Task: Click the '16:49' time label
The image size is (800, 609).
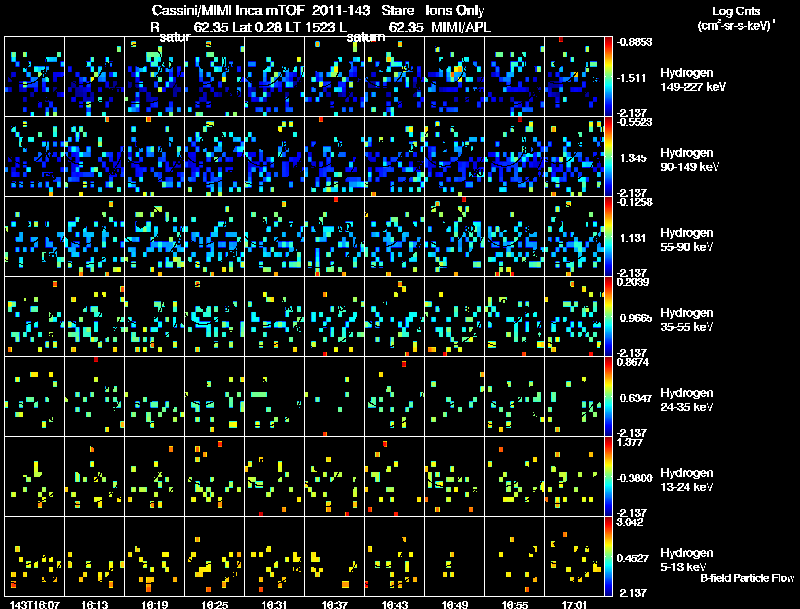Action: (455, 604)
